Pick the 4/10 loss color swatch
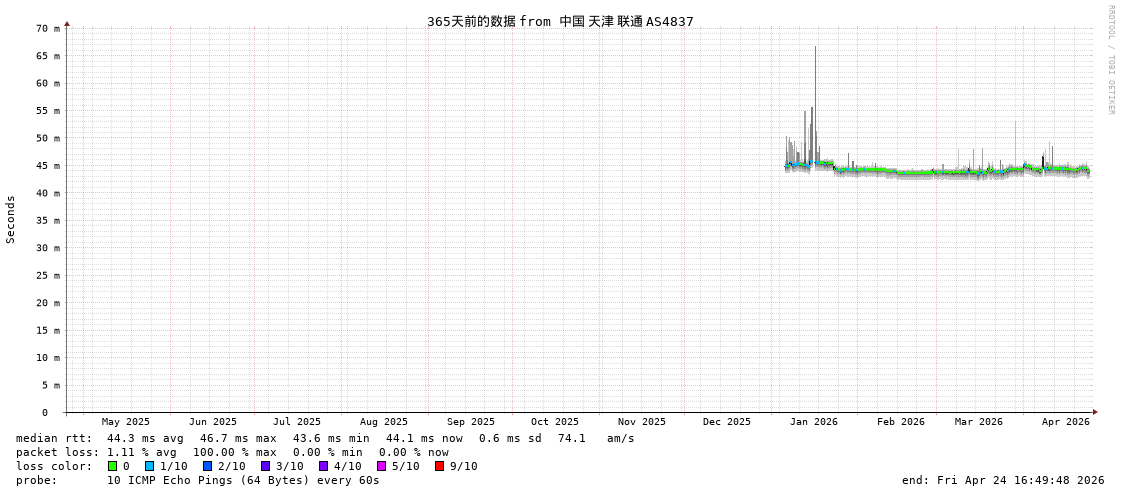This screenshot has width=1121, height=494. coord(323,466)
